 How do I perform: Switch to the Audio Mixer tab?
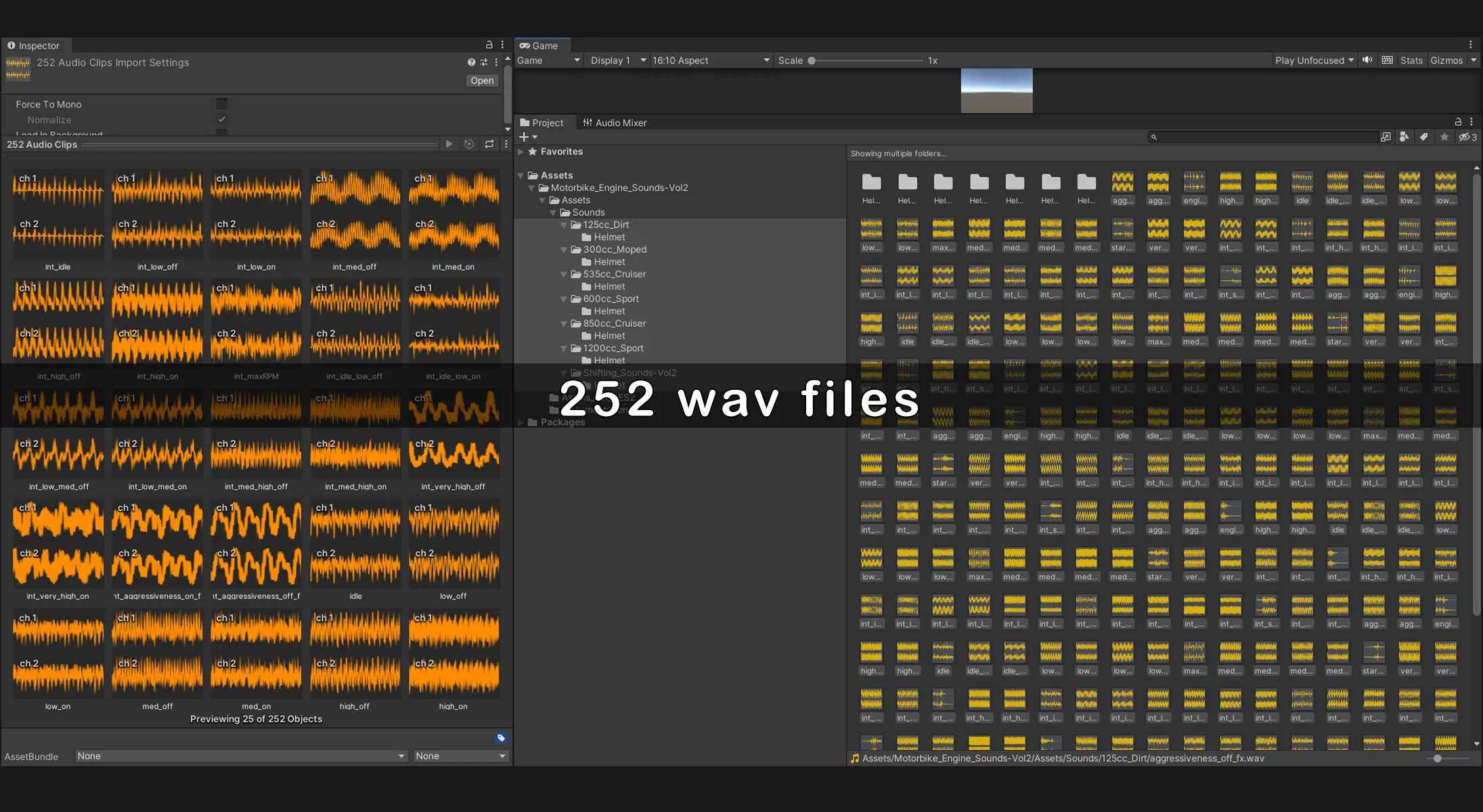pos(615,122)
